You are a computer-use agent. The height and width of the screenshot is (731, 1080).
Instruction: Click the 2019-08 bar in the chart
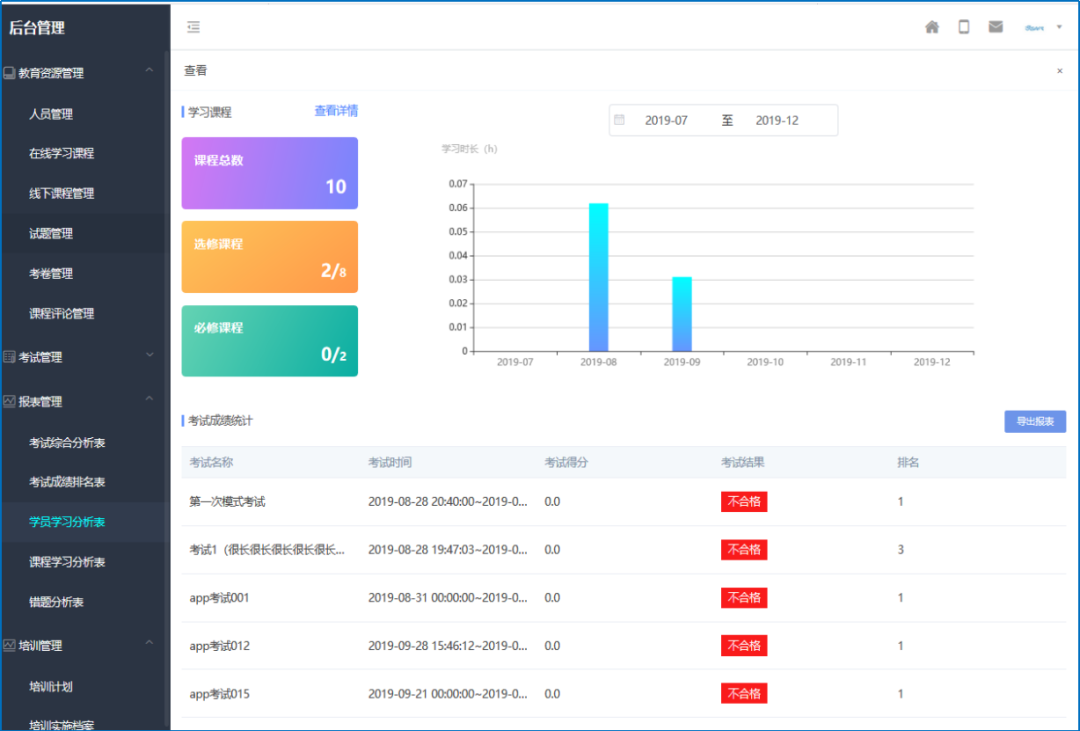(x=599, y=277)
